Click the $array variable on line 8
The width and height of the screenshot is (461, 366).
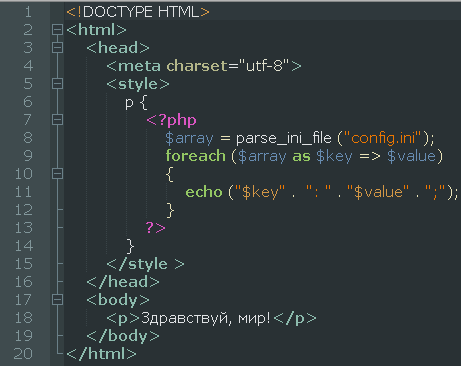pyautogui.click(x=189, y=138)
